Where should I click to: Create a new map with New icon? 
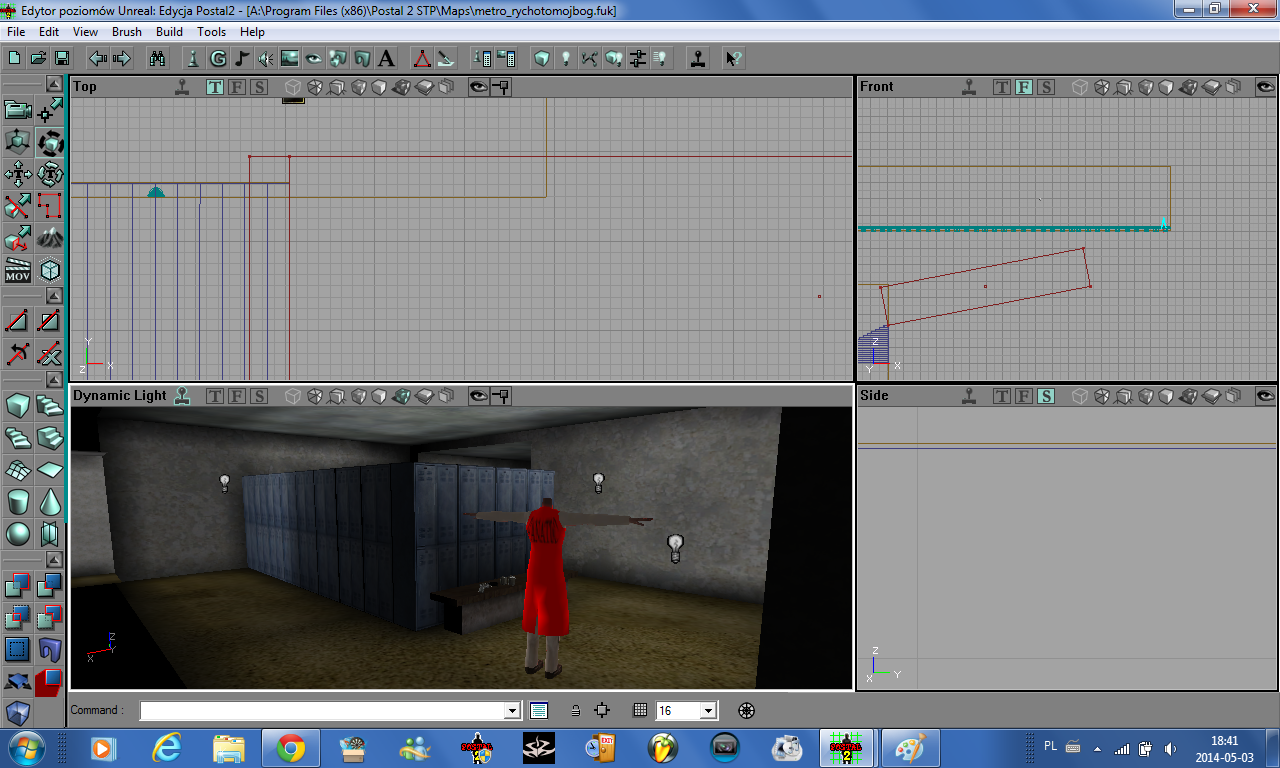pyautogui.click(x=16, y=58)
